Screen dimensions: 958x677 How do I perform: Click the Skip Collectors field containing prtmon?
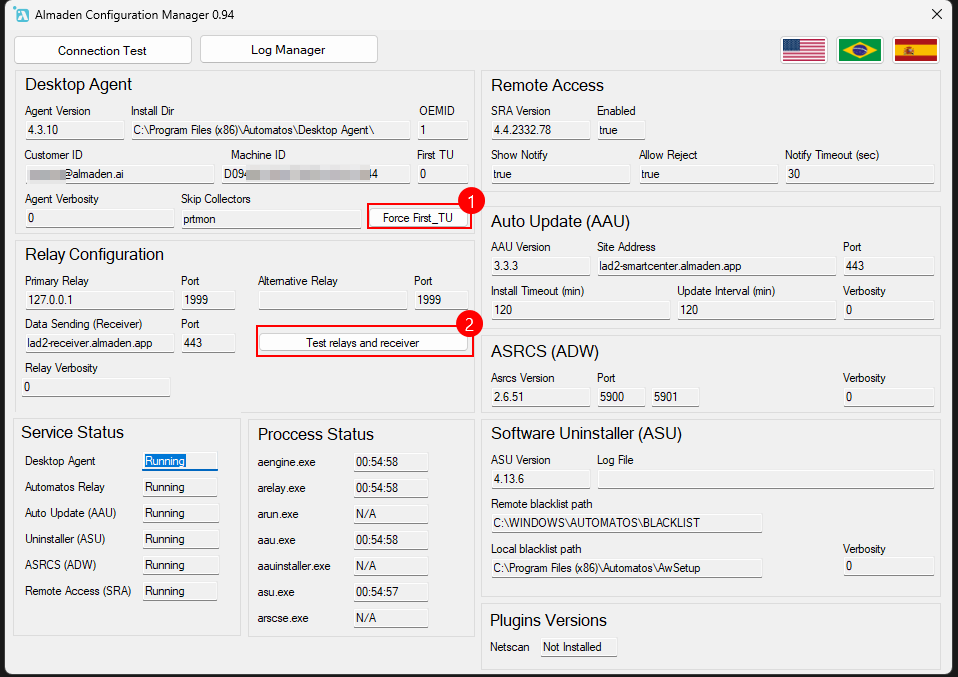coord(271,219)
